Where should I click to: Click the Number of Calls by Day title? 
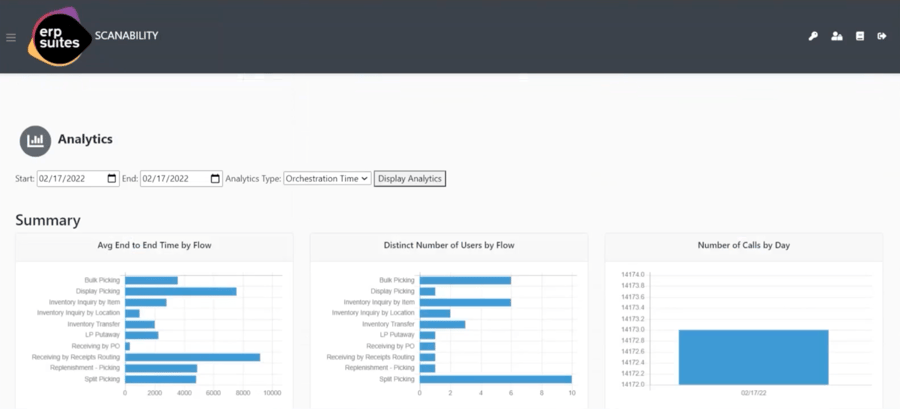coord(743,245)
